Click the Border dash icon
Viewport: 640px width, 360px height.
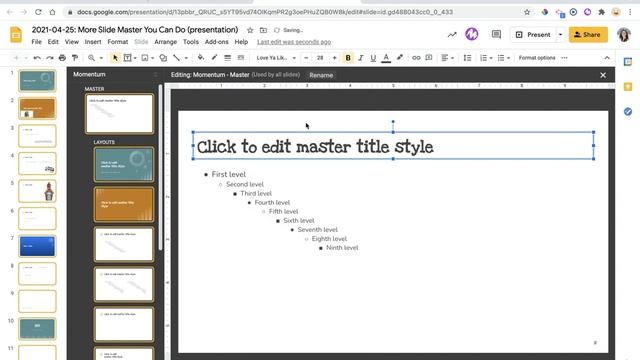click(241, 58)
